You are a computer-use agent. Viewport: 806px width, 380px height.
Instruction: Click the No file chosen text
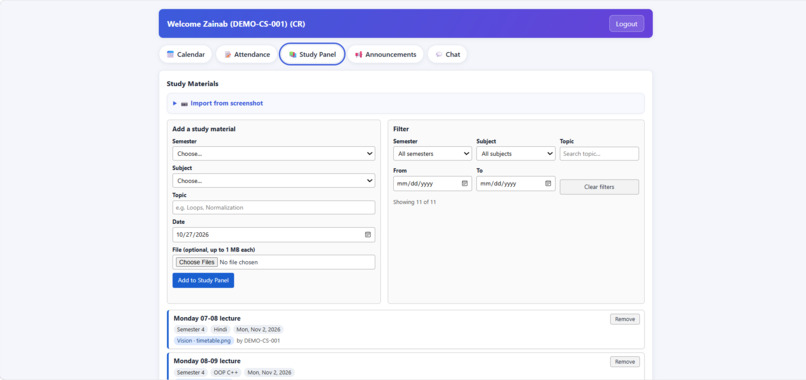click(239, 262)
